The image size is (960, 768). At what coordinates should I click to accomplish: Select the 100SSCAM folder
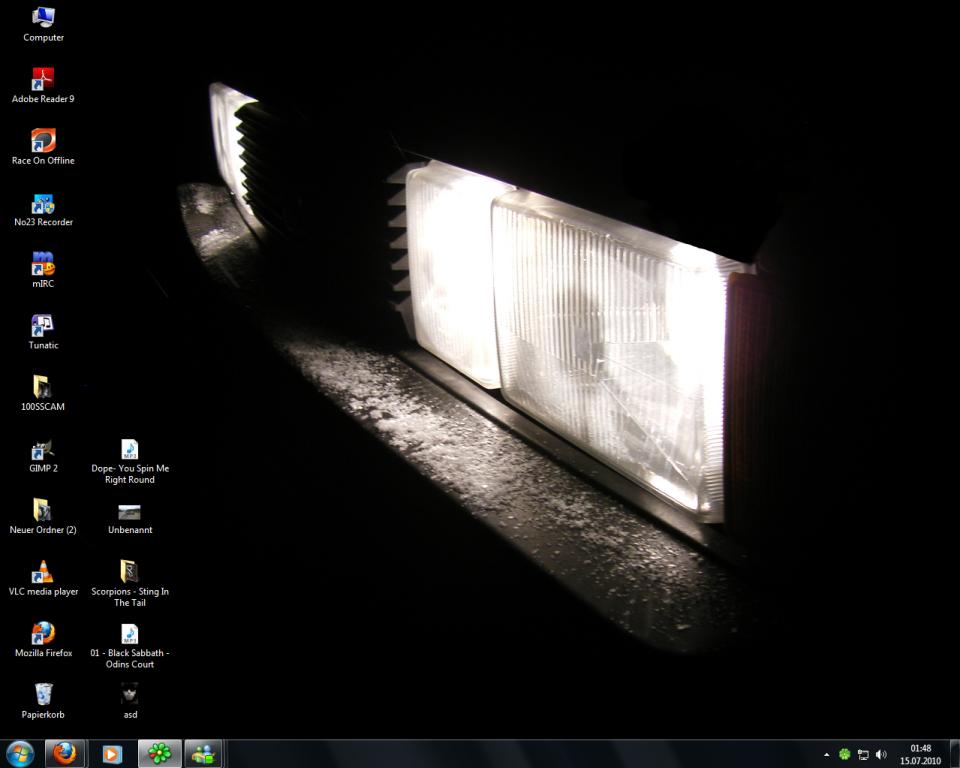tap(43, 388)
